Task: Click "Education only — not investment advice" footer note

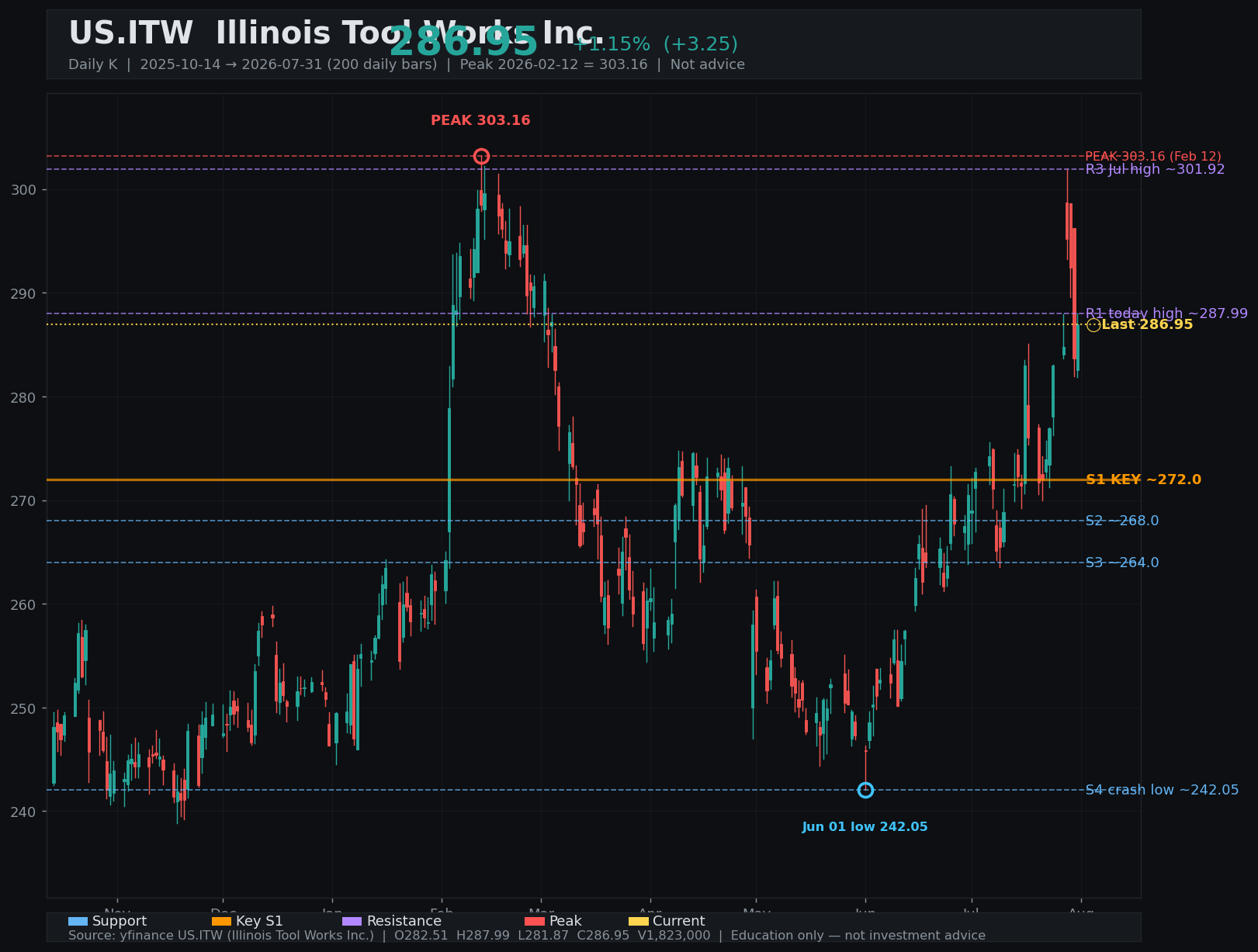Action: [858, 936]
